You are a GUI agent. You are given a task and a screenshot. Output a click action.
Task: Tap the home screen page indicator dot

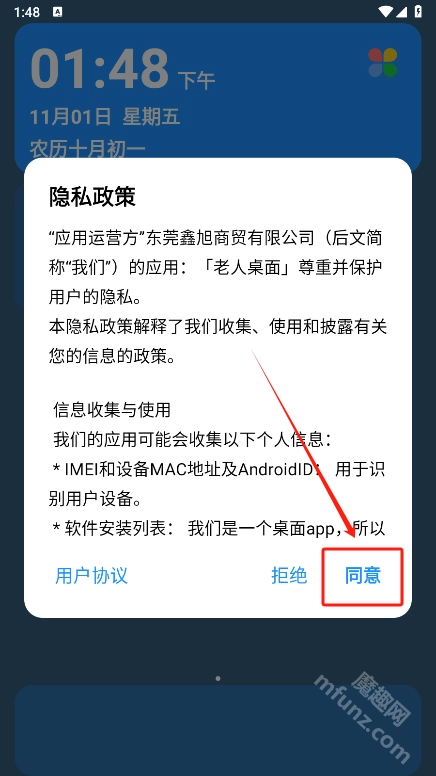[x=218, y=679]
